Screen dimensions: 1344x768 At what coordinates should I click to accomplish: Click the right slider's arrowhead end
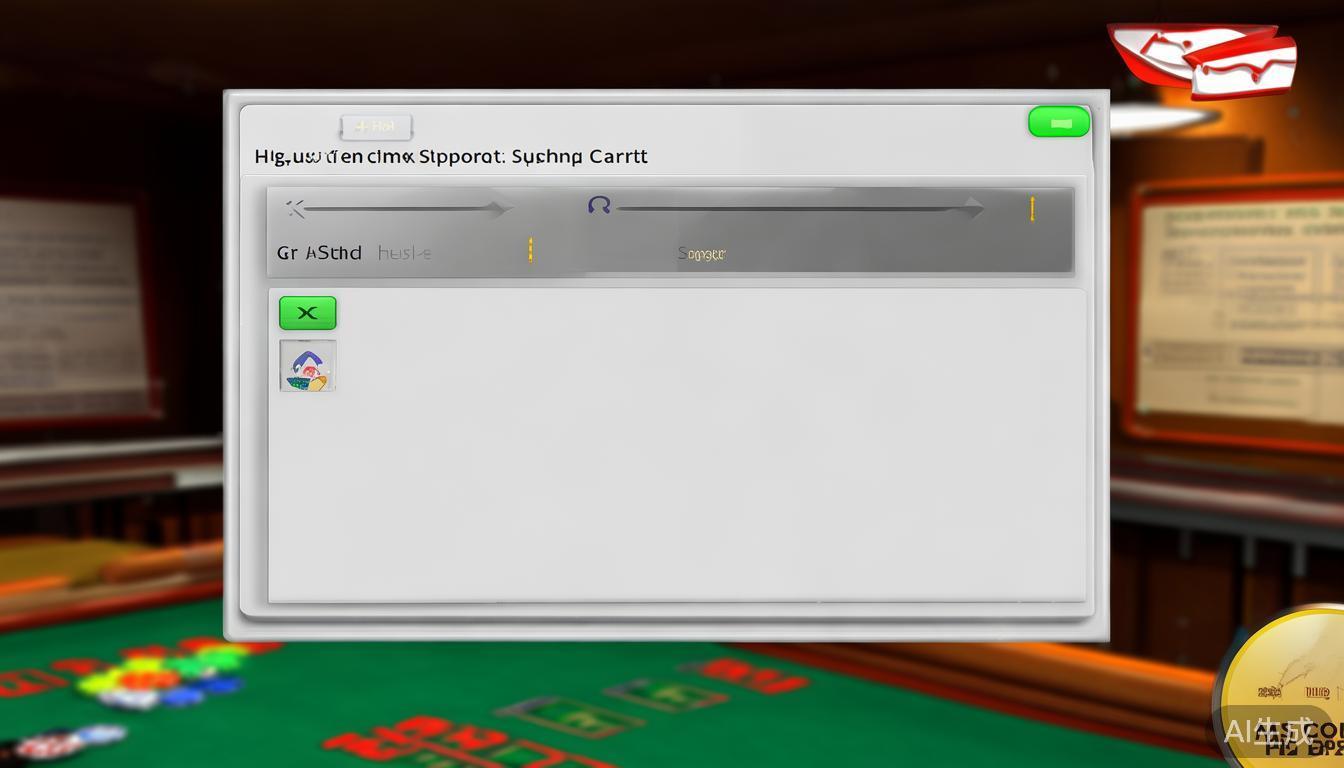click(972, 208)
